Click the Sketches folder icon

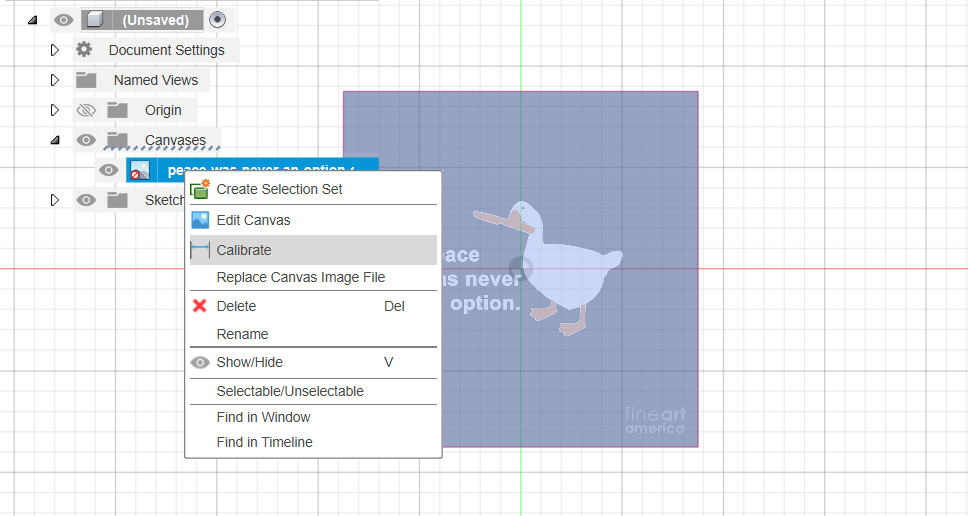(x=117, y=200)
